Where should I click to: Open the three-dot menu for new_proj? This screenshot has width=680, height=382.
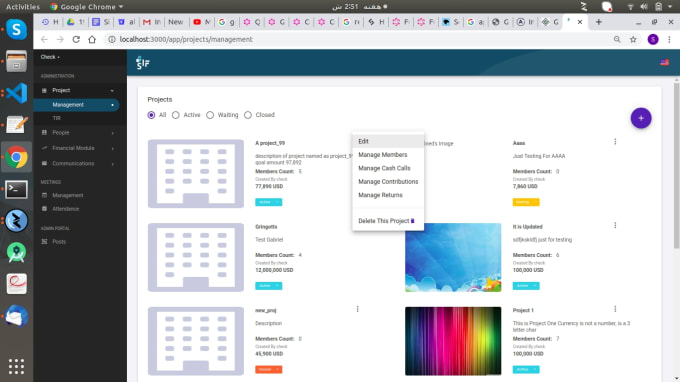[x=357, y=309]
